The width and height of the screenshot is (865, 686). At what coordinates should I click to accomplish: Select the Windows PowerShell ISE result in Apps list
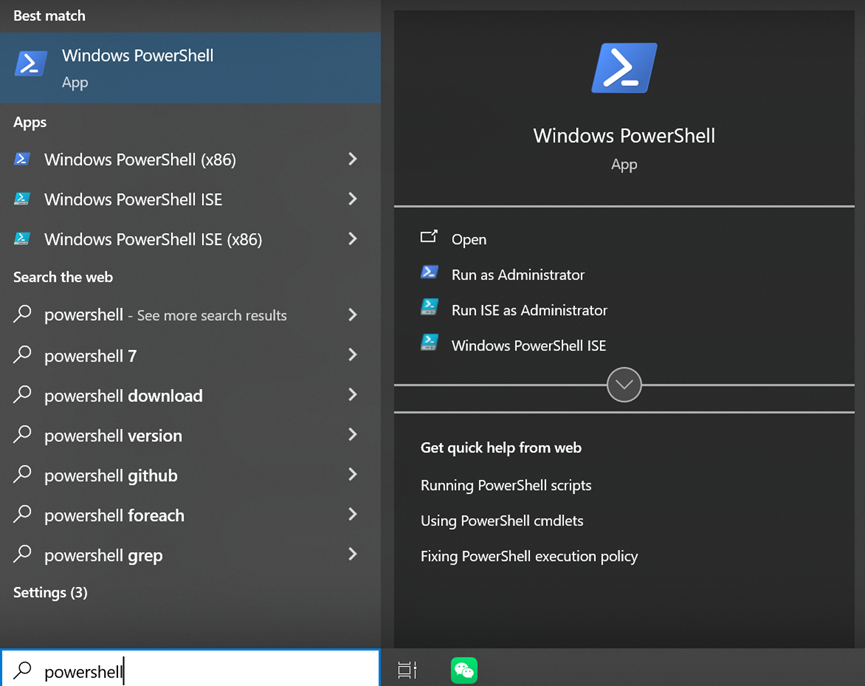coord(190,199)
